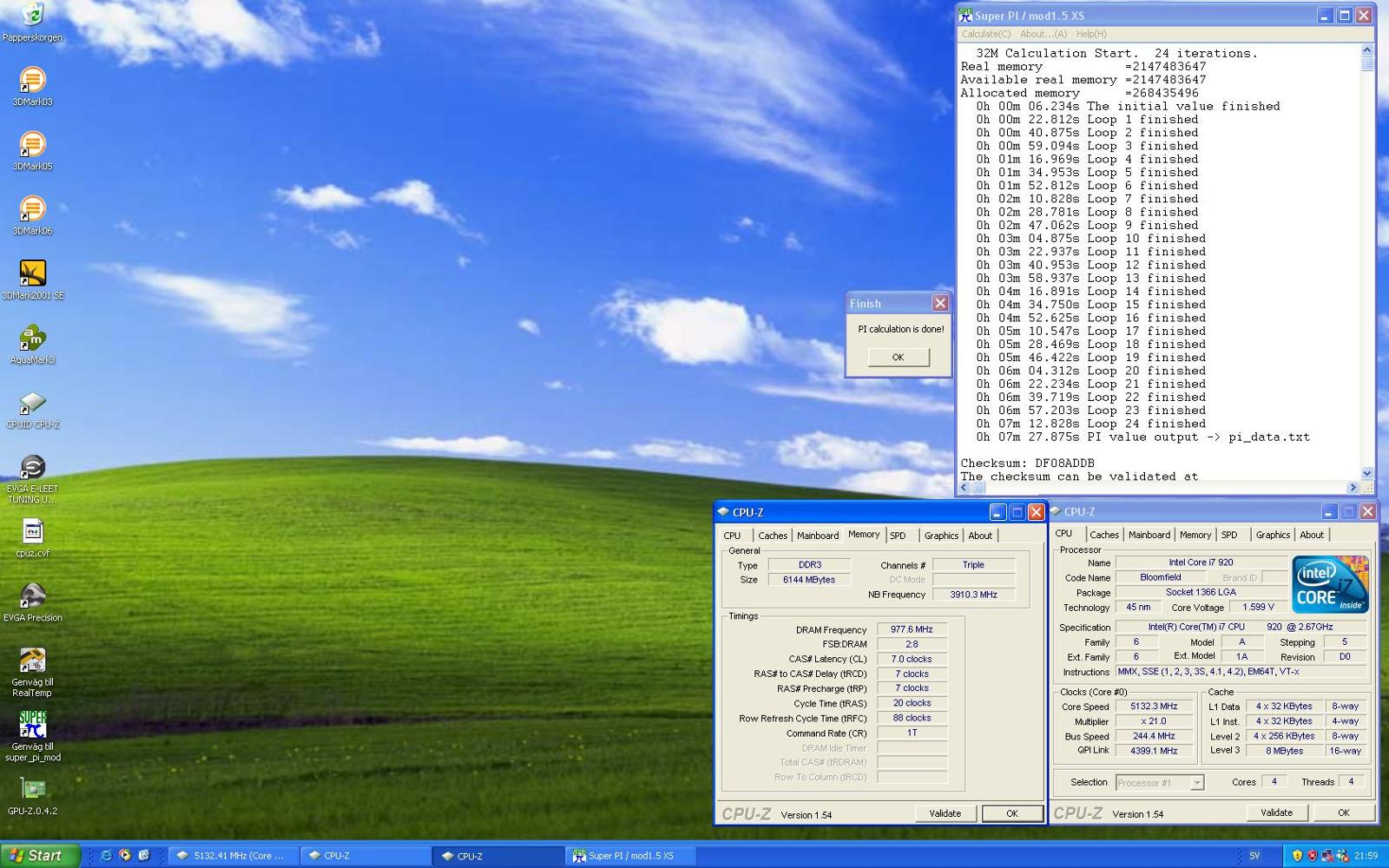Close the Finish dialog
Image resolution: width=1389 pixels, height=868 pixels.
[939, 303]
